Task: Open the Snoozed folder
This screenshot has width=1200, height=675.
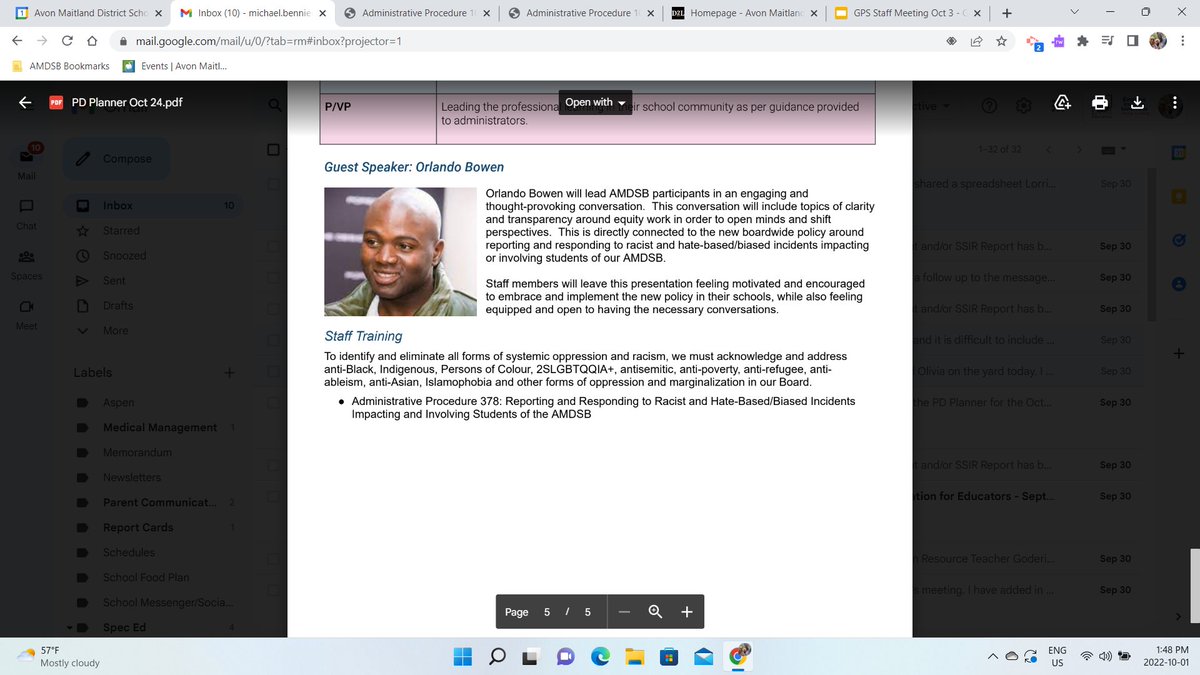Action: click(124, 256)
